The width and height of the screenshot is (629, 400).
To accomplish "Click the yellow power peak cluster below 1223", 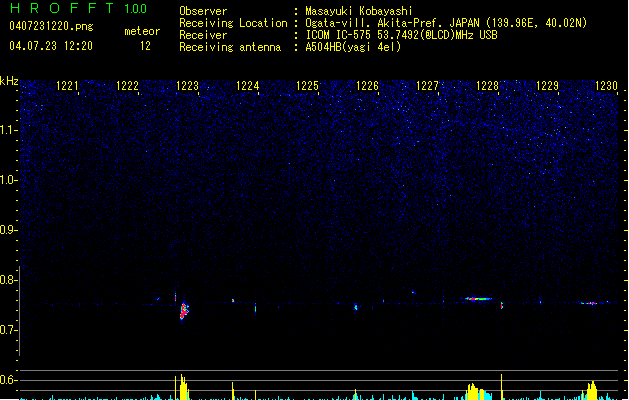I will 183,387.
